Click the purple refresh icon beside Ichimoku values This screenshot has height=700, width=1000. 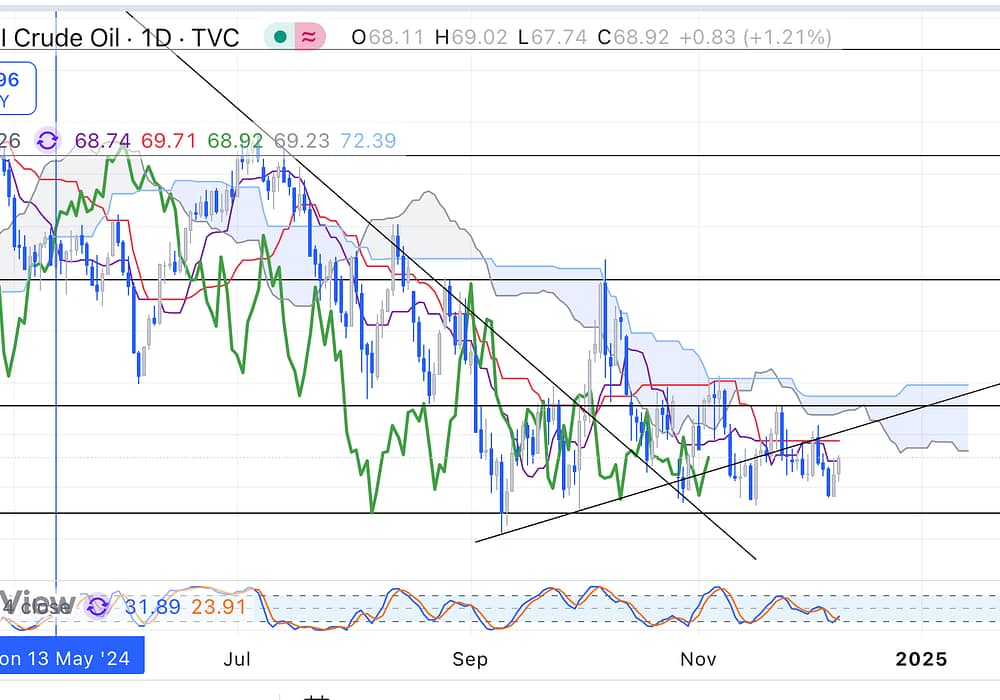point(47,141)
